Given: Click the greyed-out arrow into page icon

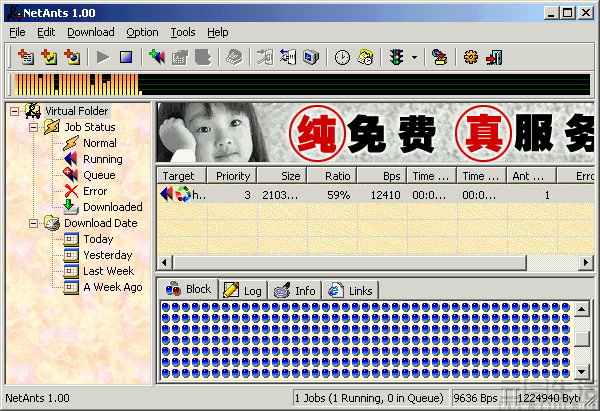Looking at the screenshot, I should [x=265, y=57].
